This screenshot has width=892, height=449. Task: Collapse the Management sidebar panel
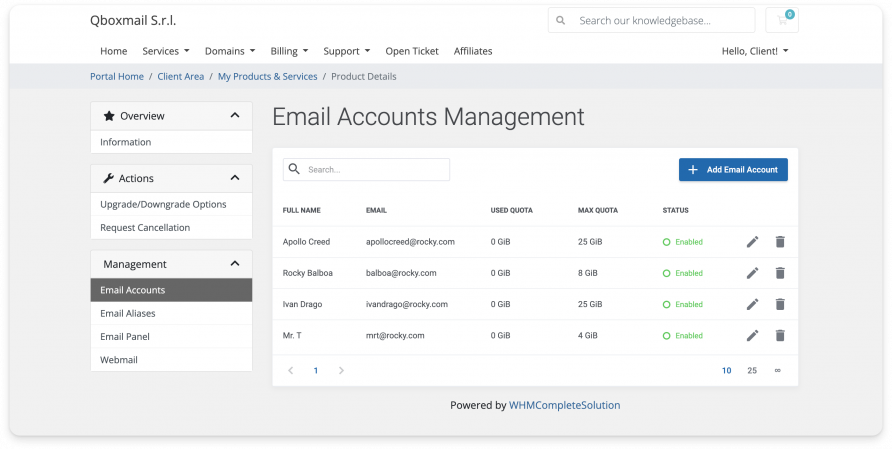coord(235,264)
